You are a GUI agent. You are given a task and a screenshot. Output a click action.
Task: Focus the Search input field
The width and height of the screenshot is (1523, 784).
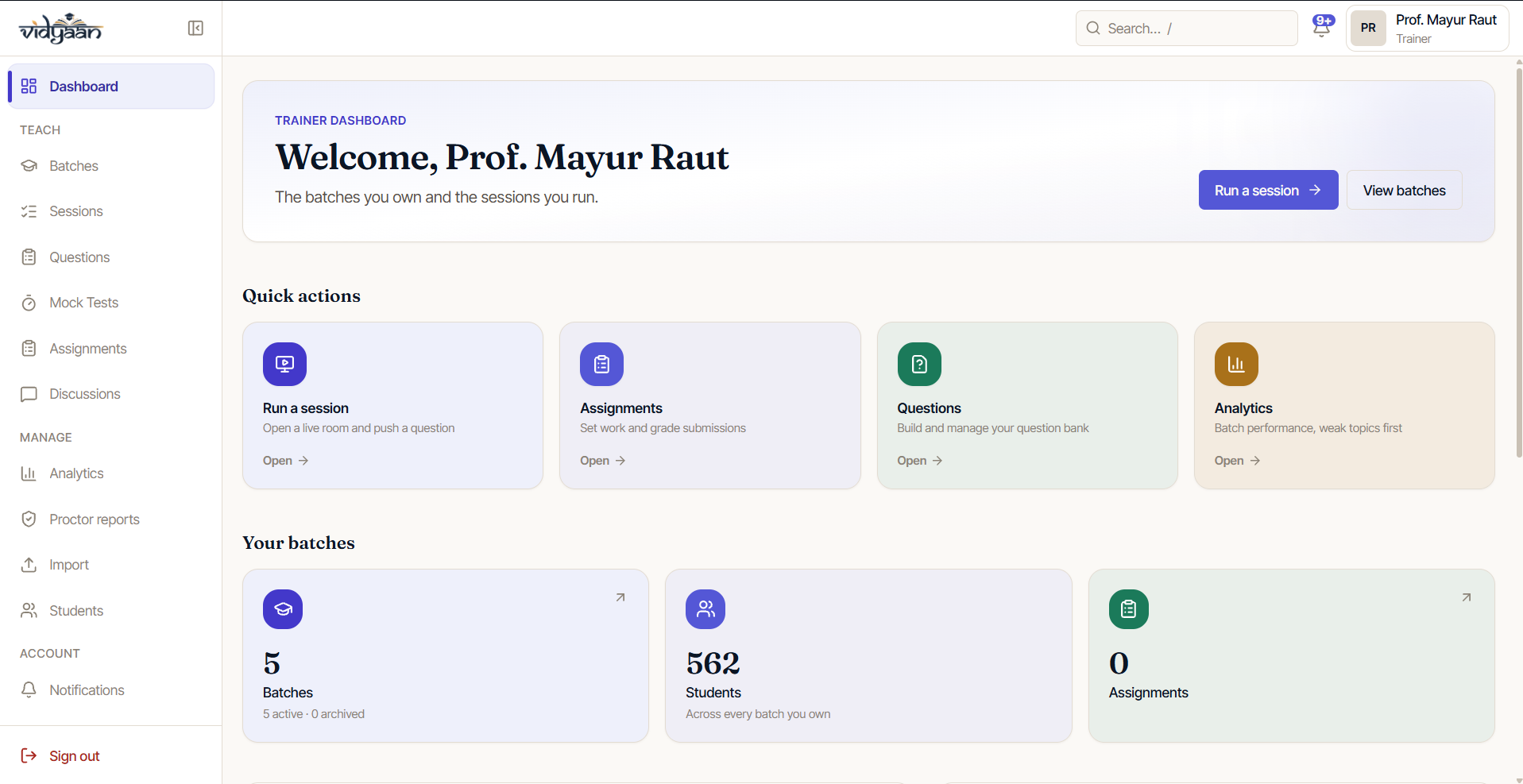click(x=1187, y=29)
